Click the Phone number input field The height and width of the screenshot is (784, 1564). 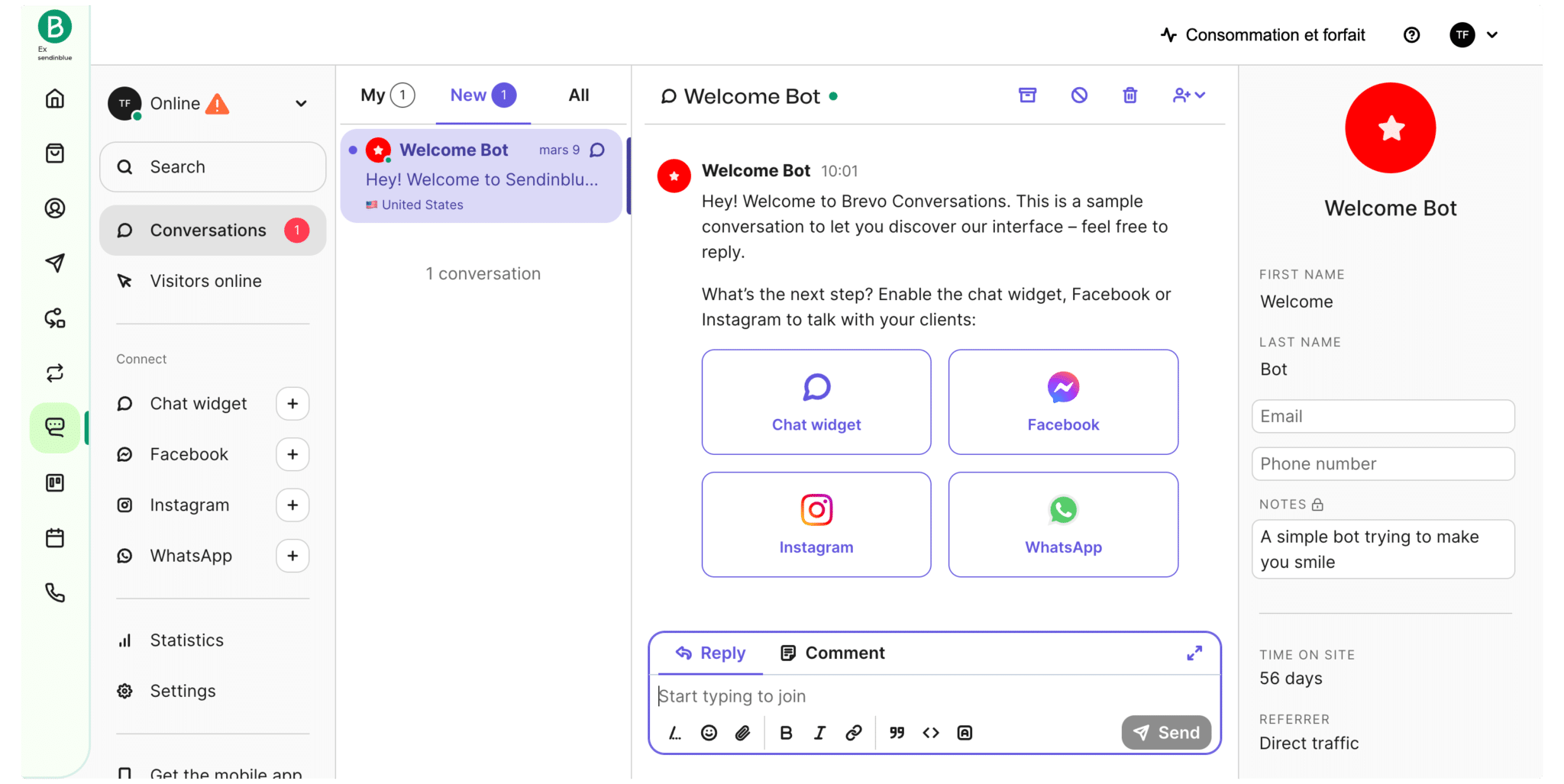click(x=1383, y=464)
